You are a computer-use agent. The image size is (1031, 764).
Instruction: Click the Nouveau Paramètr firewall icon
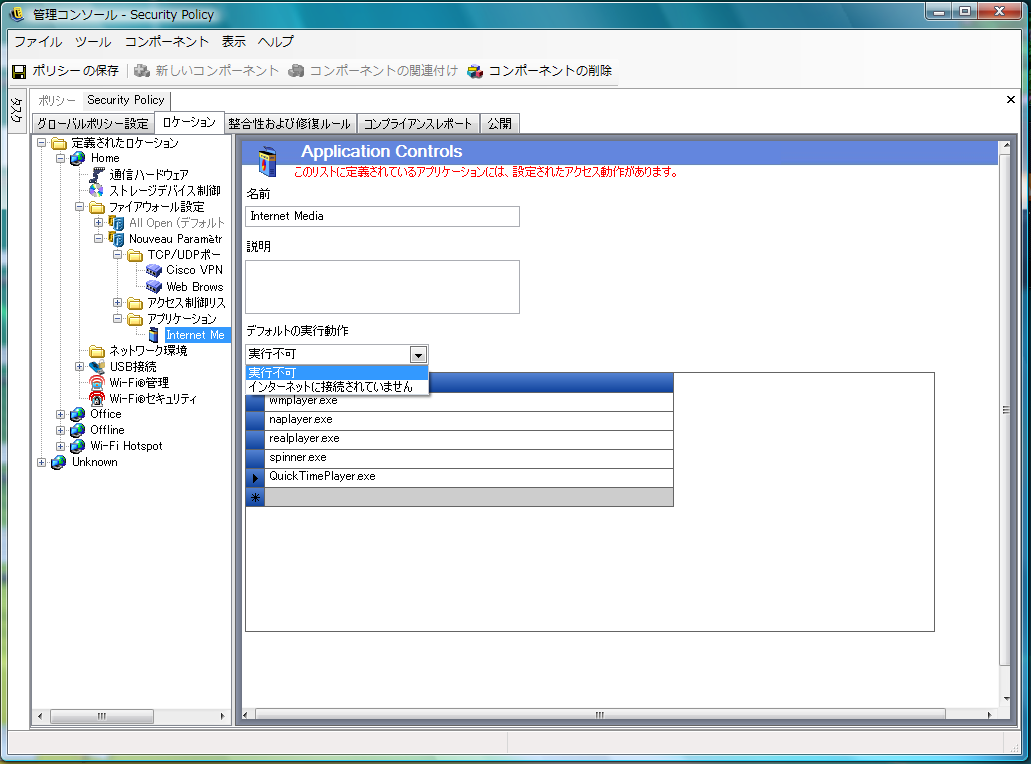click(116, 239)
